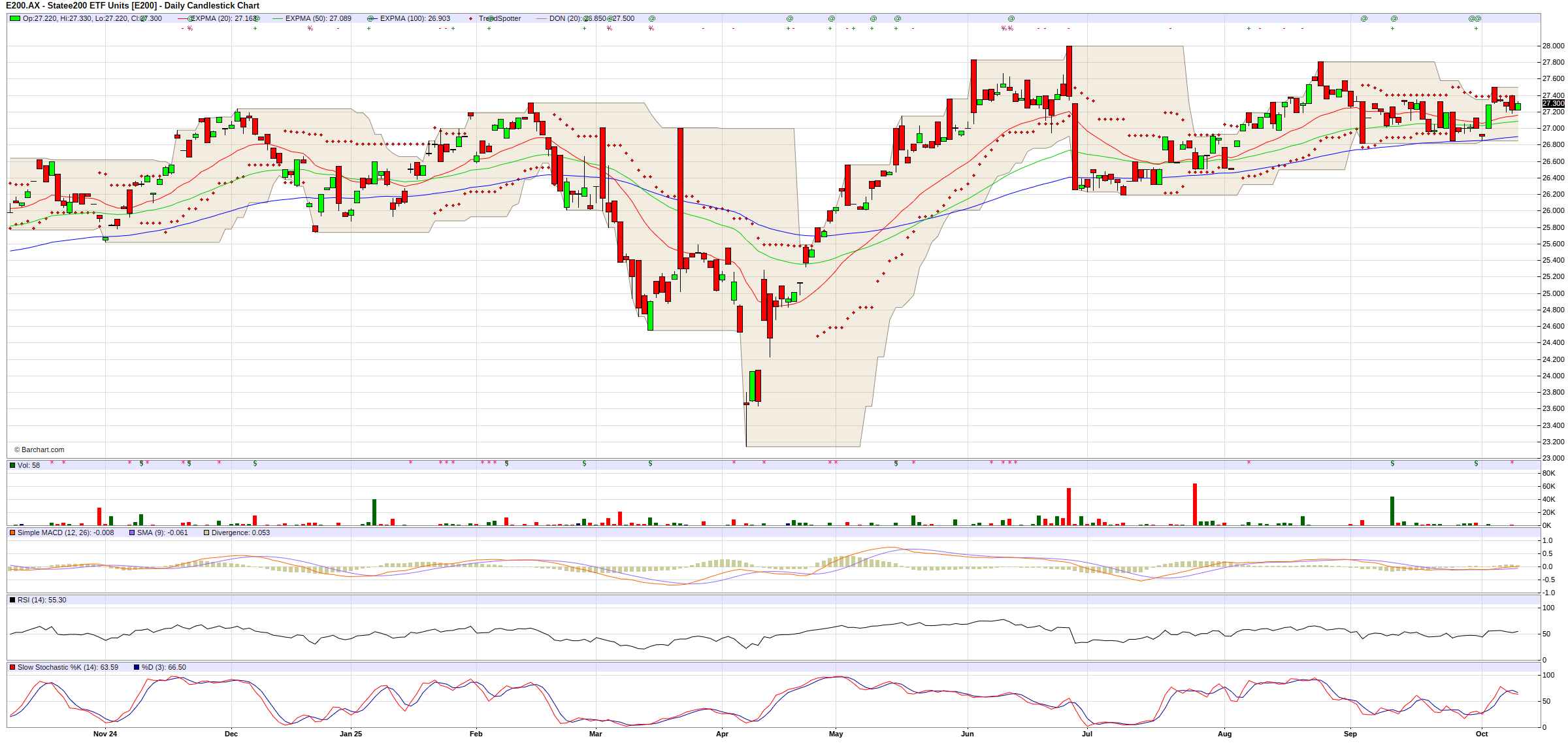Click the red diamond TrendSpotter legend marker

pyautogui.click(x=470, y=19)
